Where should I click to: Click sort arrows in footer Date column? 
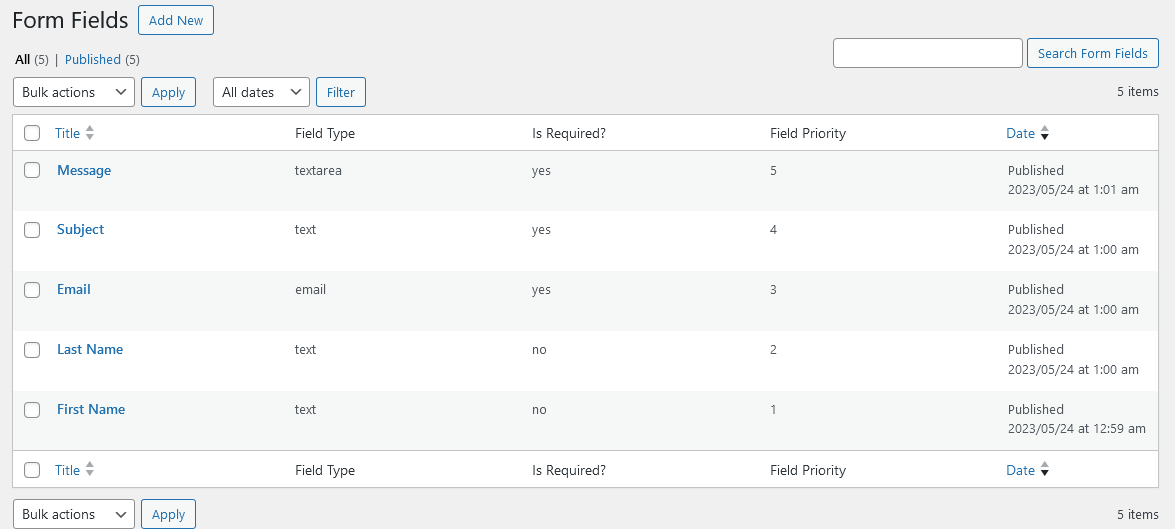[1045, 470]
